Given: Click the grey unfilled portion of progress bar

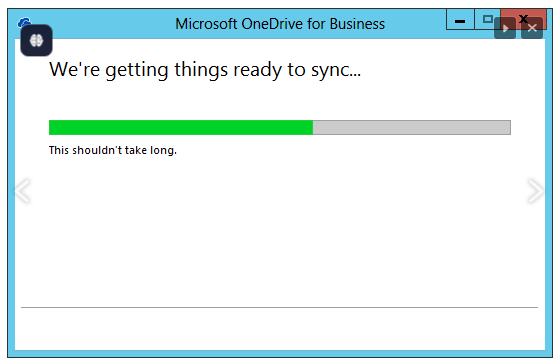Looking at the screenshot, I should click(x=412, y=128).
